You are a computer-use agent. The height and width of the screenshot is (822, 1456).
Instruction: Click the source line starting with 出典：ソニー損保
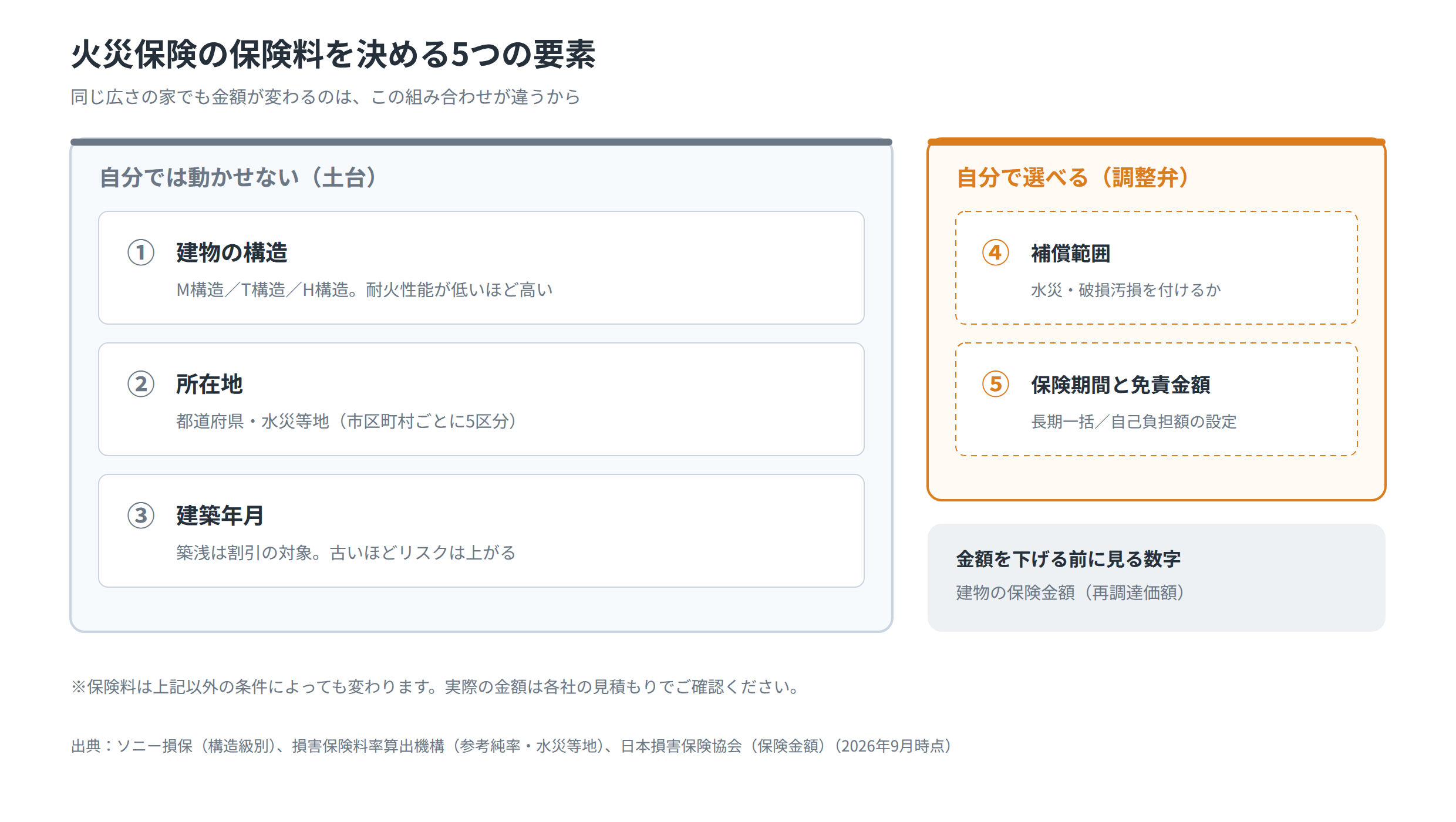point(513,746)
